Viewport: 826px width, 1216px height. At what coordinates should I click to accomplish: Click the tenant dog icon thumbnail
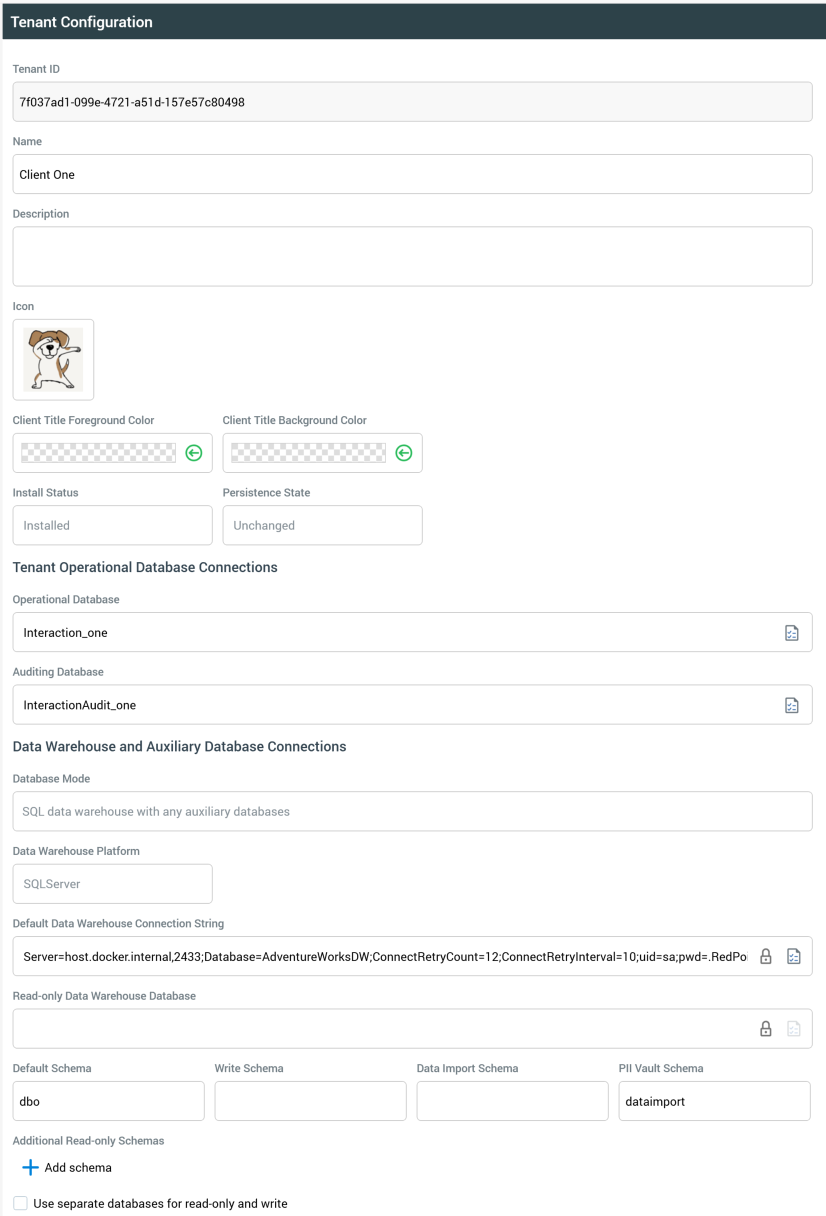tap(53, 359)
